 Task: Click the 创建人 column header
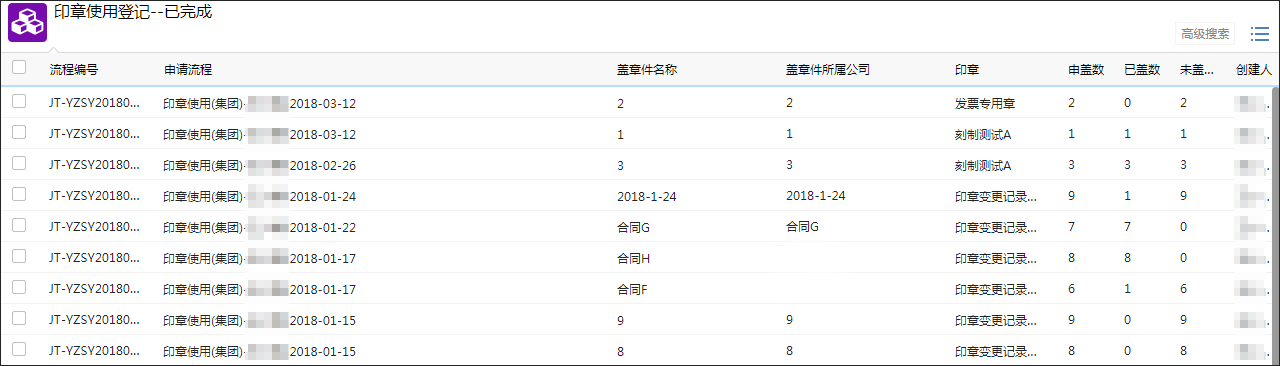coord(1253,70)
